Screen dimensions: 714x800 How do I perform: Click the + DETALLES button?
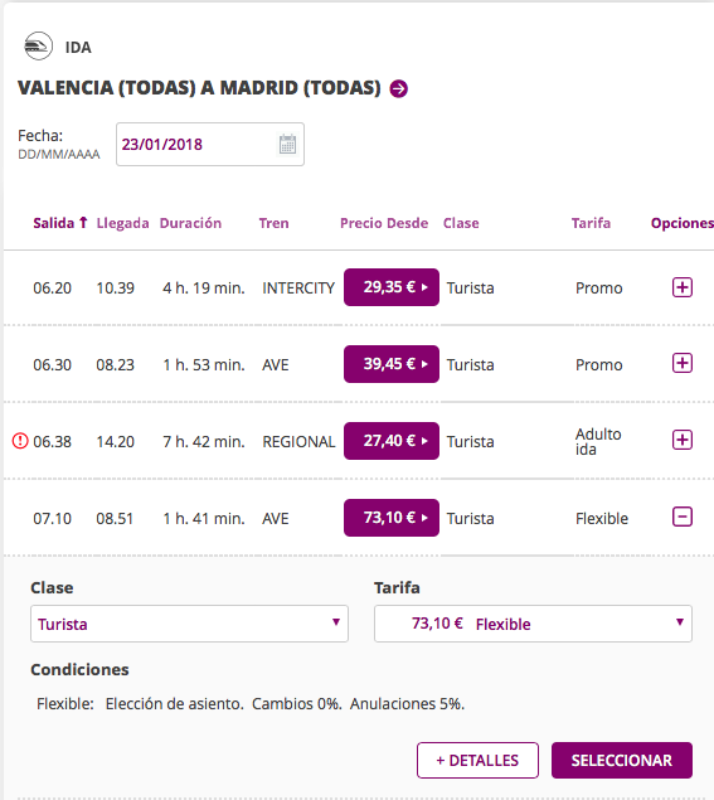click(477, 760)
